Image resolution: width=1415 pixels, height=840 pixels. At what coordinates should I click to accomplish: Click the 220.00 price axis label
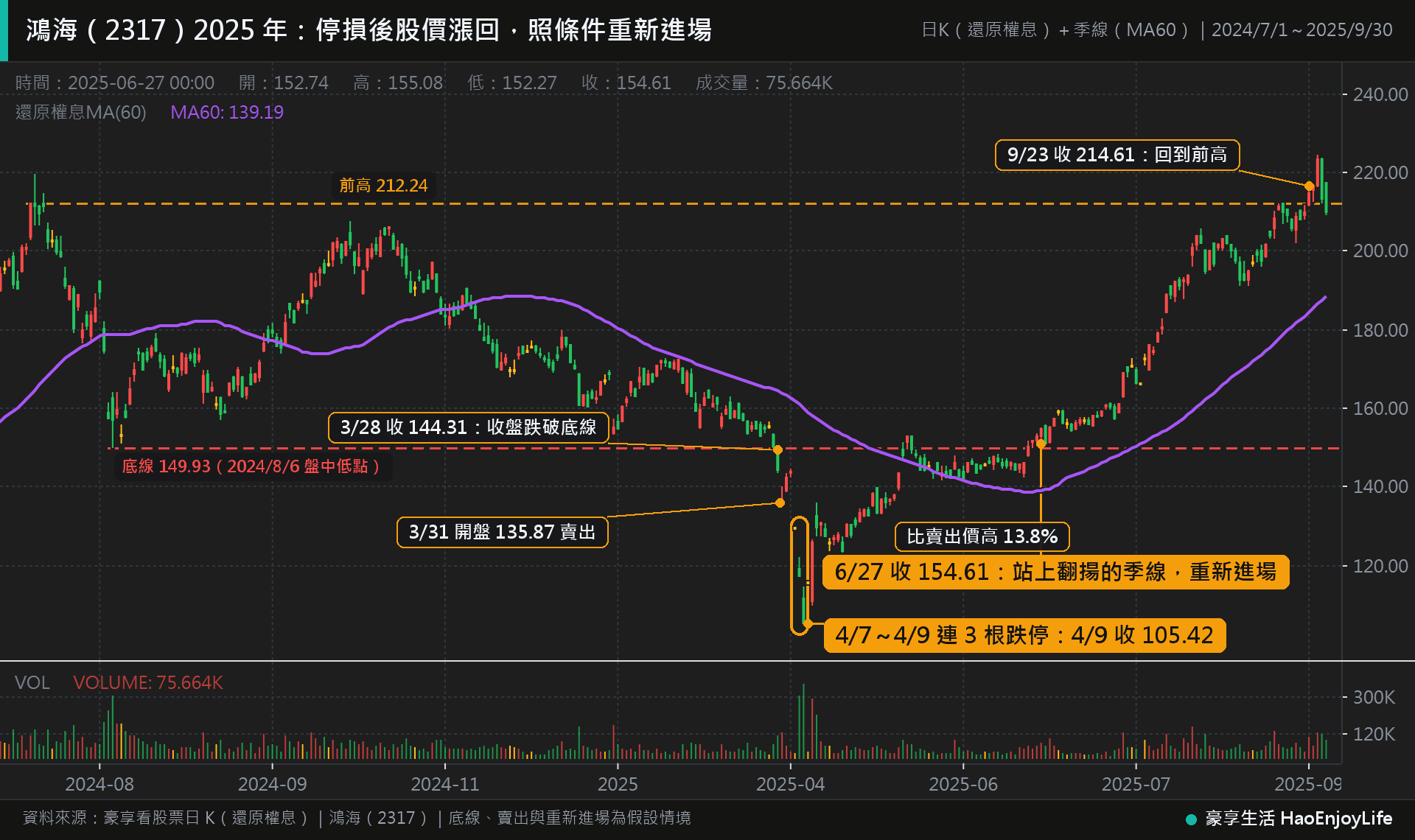[x=1380, y=172]
